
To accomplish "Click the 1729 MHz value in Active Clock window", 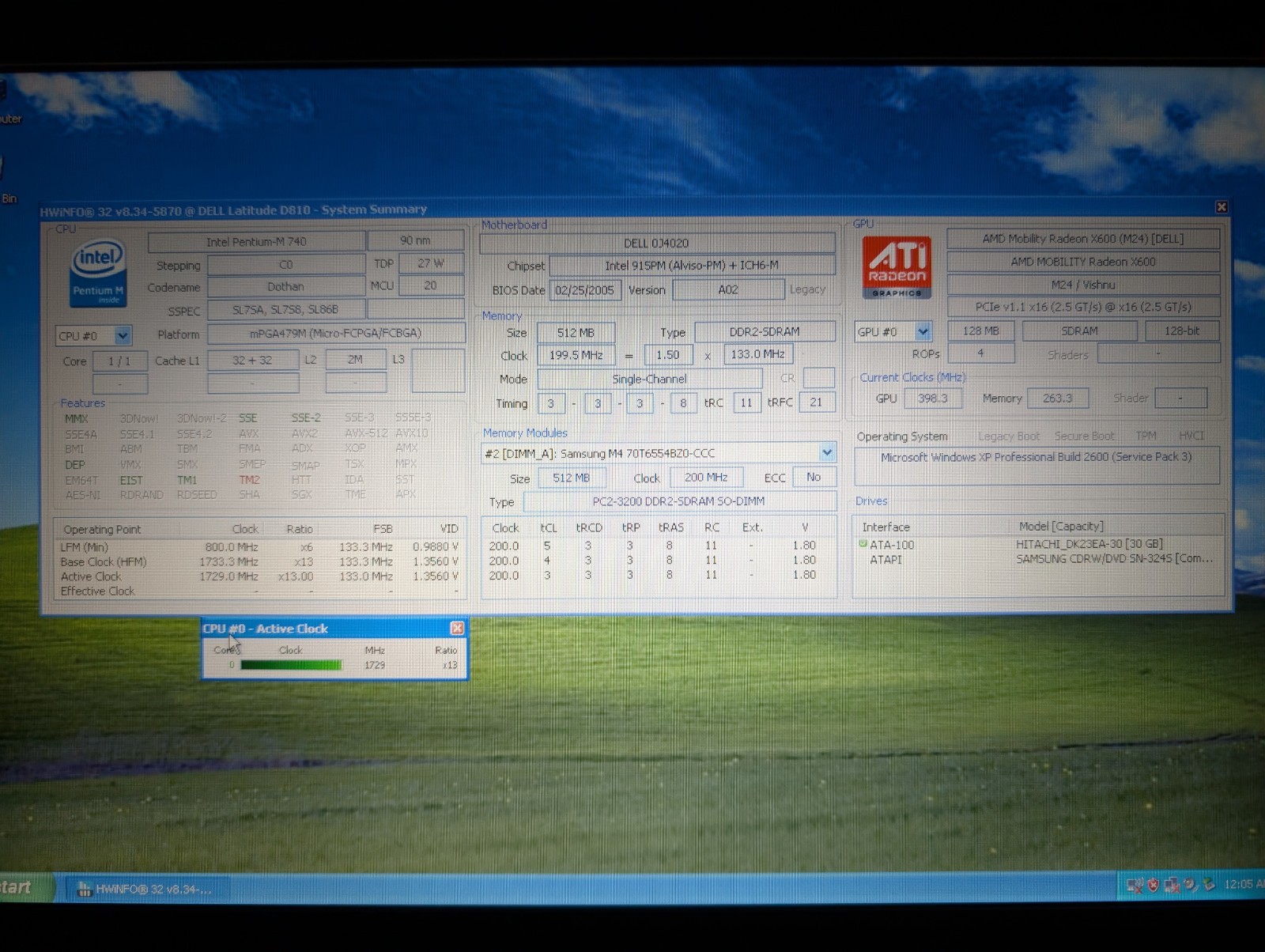I will click(375, 665).
